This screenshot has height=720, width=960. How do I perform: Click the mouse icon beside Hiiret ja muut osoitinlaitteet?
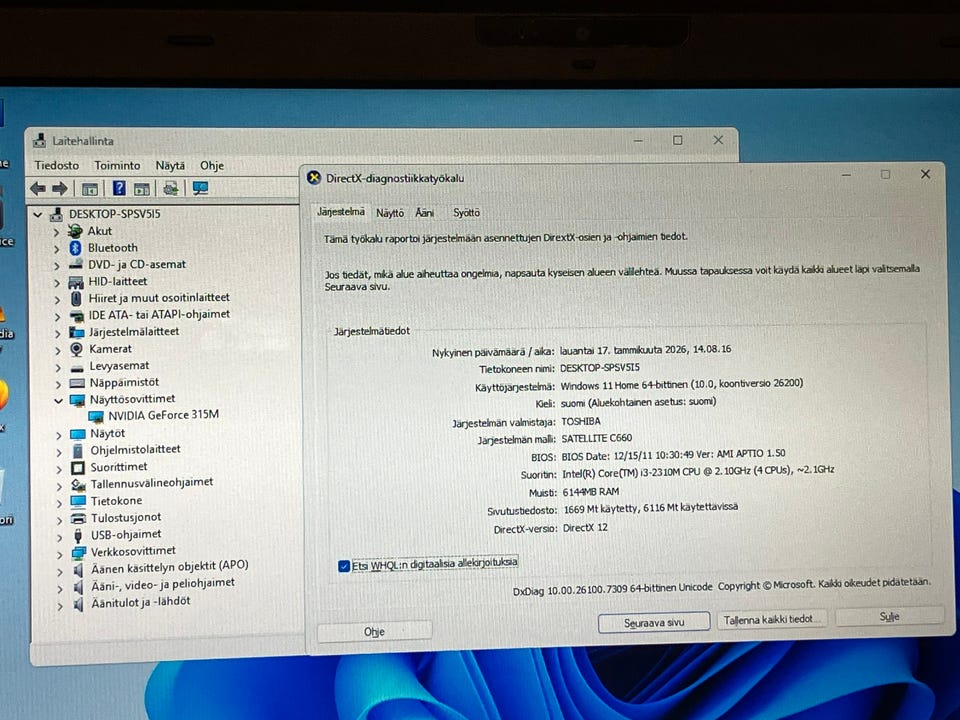76,298
